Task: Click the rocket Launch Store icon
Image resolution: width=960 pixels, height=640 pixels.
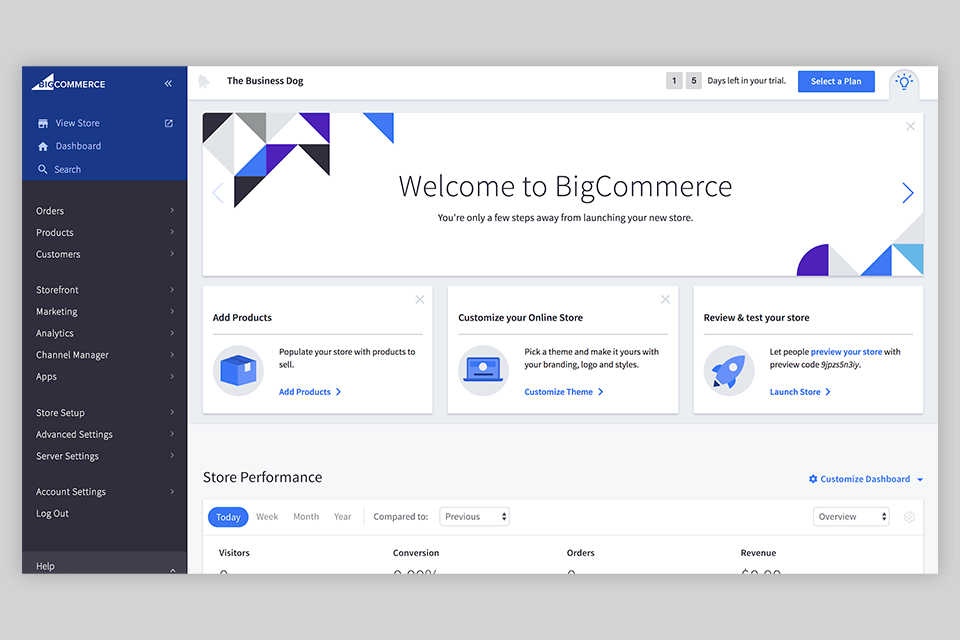Action: (x=729, y=371)
